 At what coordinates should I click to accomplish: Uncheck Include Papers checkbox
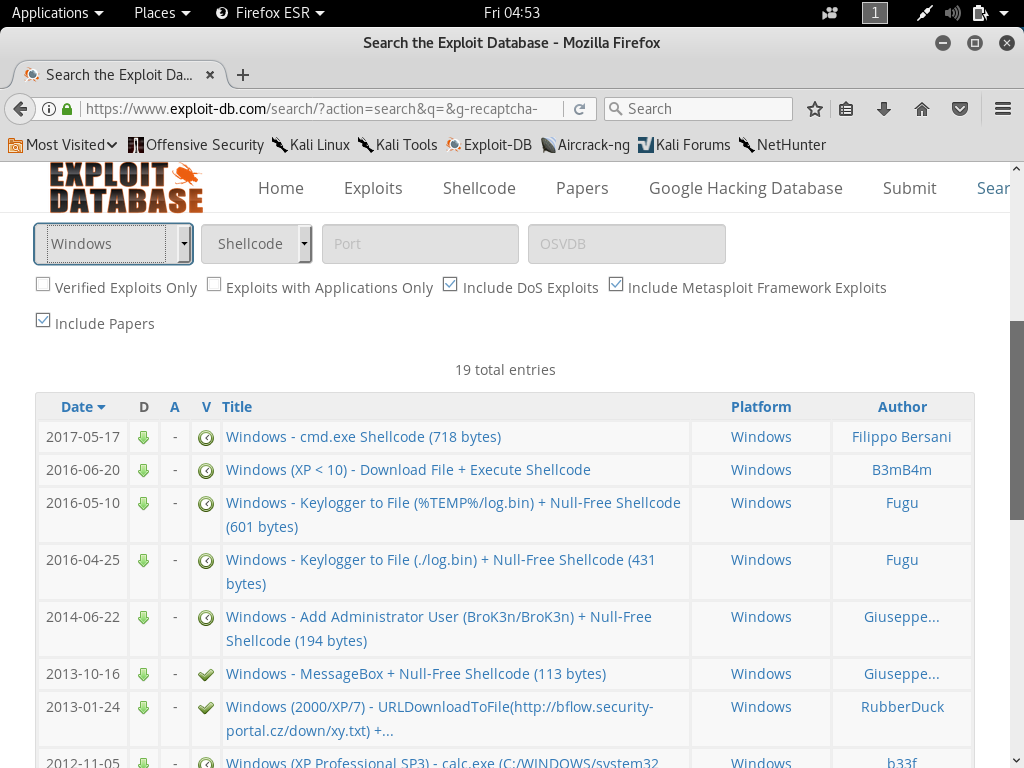pos(43,320)
